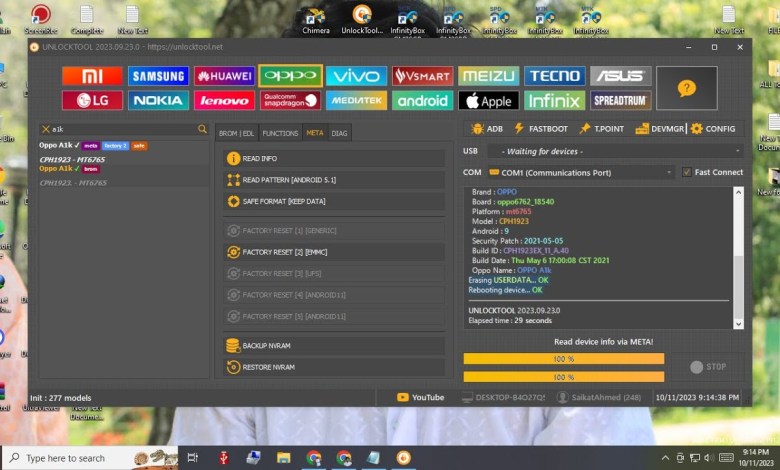Click the lower 100% progress bar

pyautogui.click(x=564, y=377)
